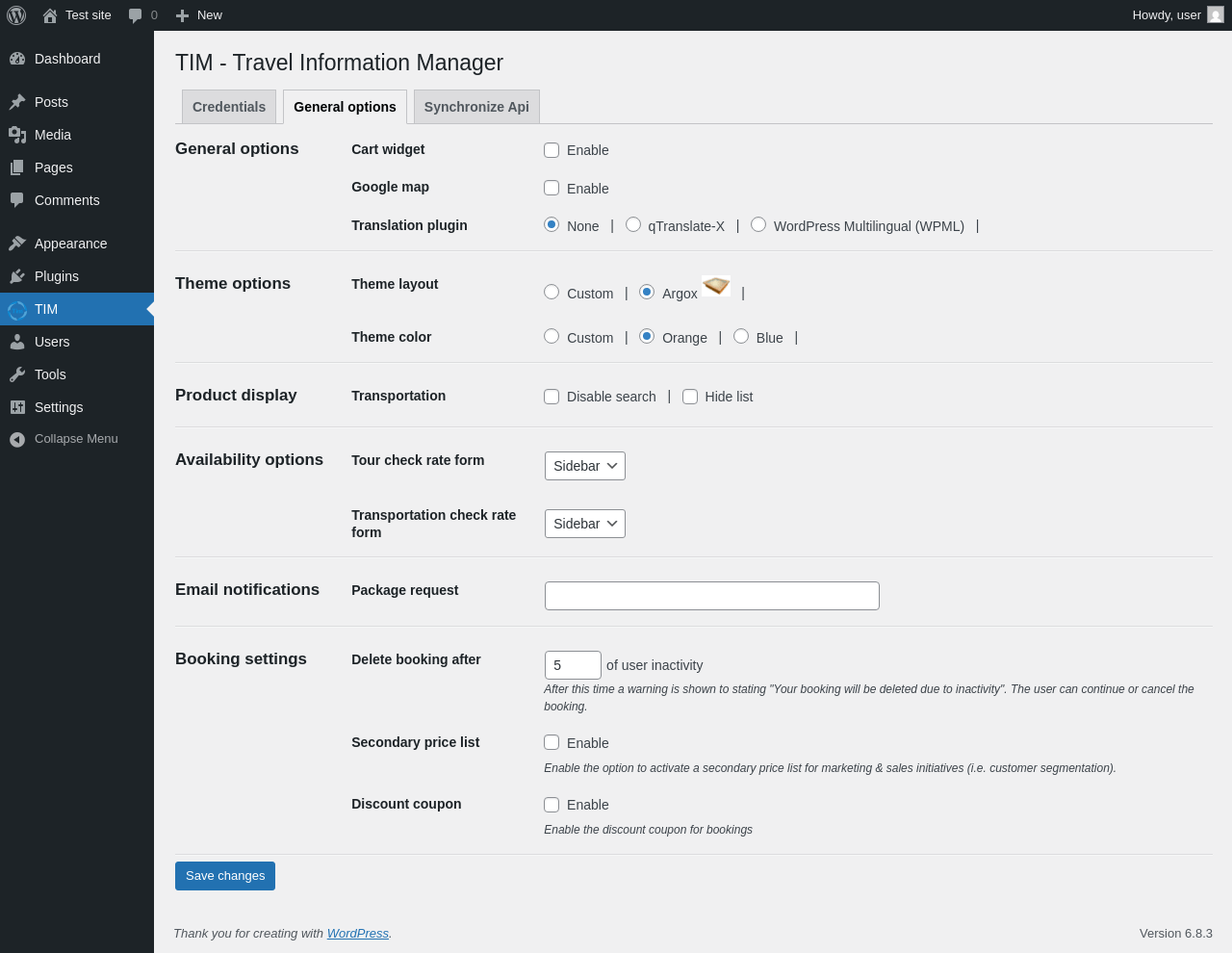Click the Appearance paintbrush icon
Viewport: 1232px width, 953px height.
[17, 244]
